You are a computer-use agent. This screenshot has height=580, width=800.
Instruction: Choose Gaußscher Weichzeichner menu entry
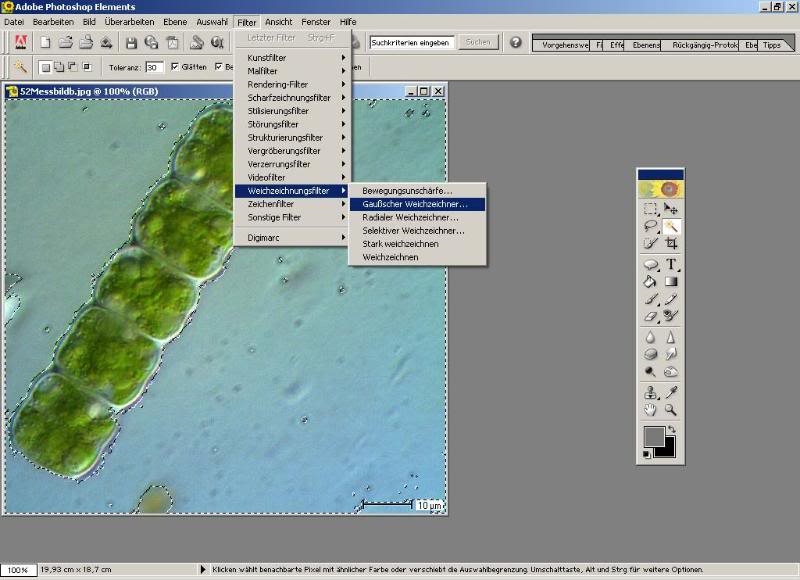click(414, 204)
